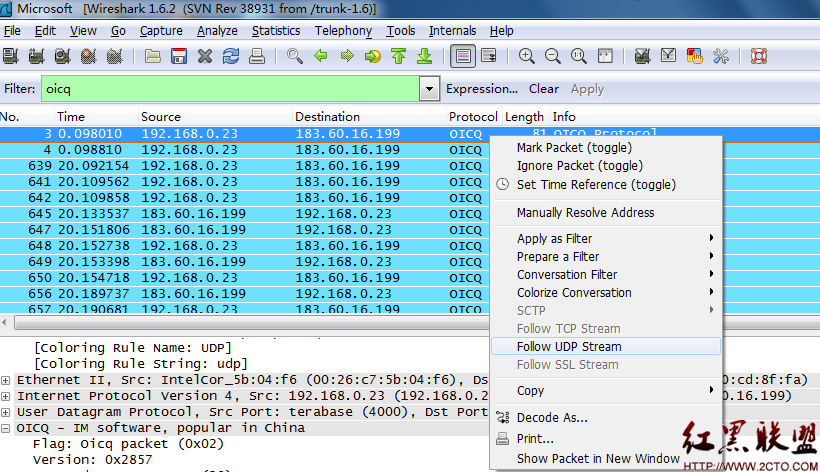Choose Mark Packet (toggle) in context menu
Screen dimensions: 820x472
pyautogui.click(x=574, y=148)
